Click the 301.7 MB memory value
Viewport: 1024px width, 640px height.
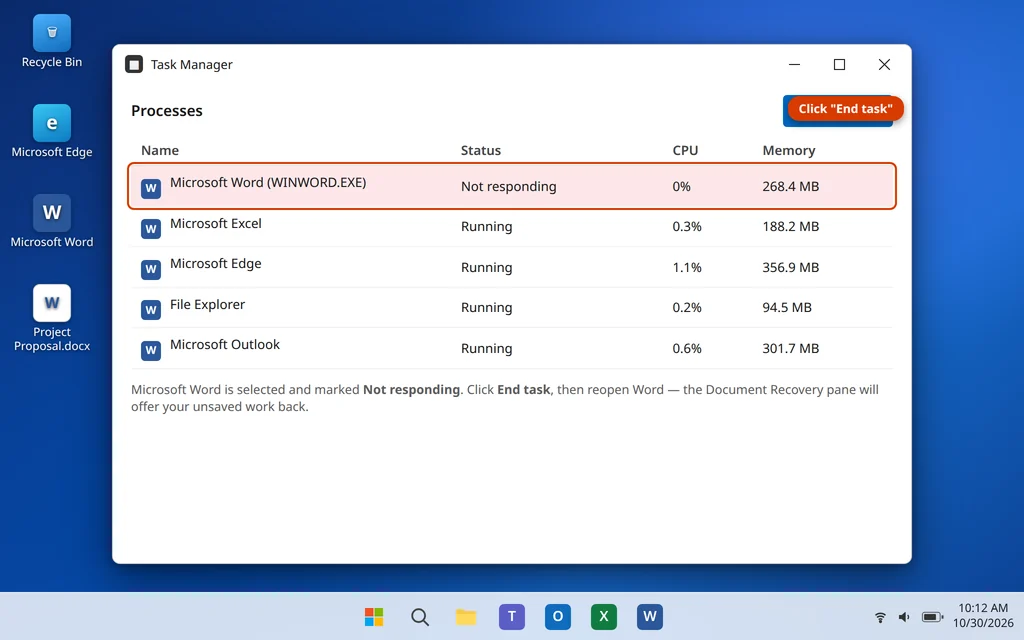coord(790,349)
